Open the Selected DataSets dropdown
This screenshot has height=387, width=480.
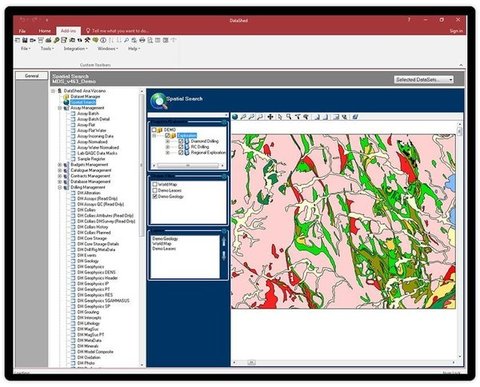pos(424,80)
